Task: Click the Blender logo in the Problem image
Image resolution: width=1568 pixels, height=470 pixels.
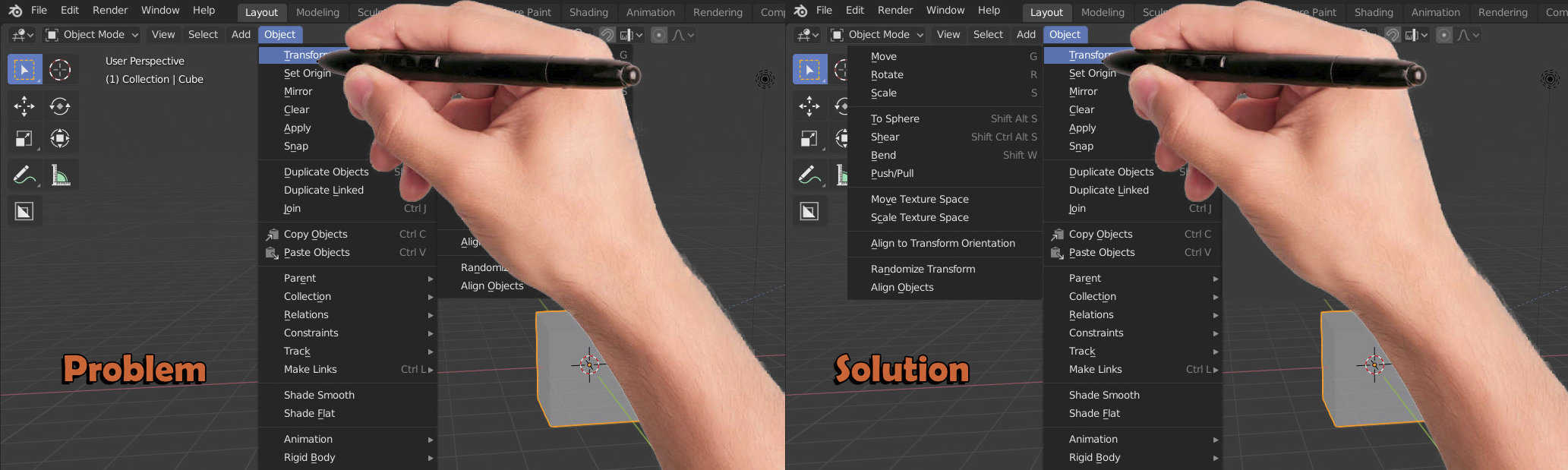Action: tap(15, 11)
